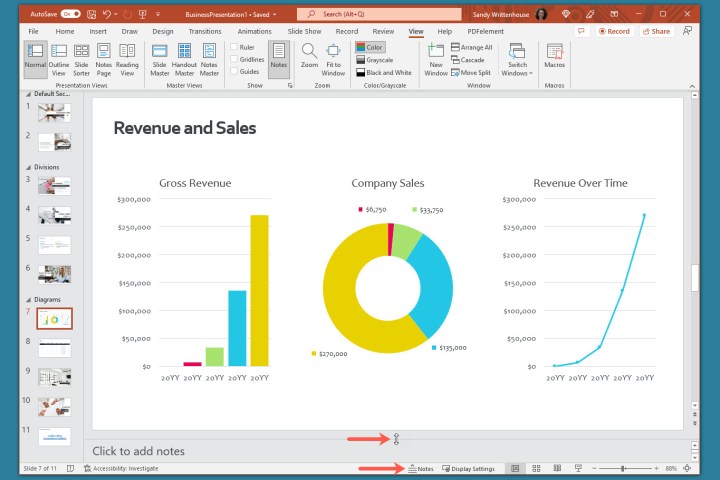The image size is (720, 480).
Task: Enable the Ruler checkbox
Action: tap(234, 47)
